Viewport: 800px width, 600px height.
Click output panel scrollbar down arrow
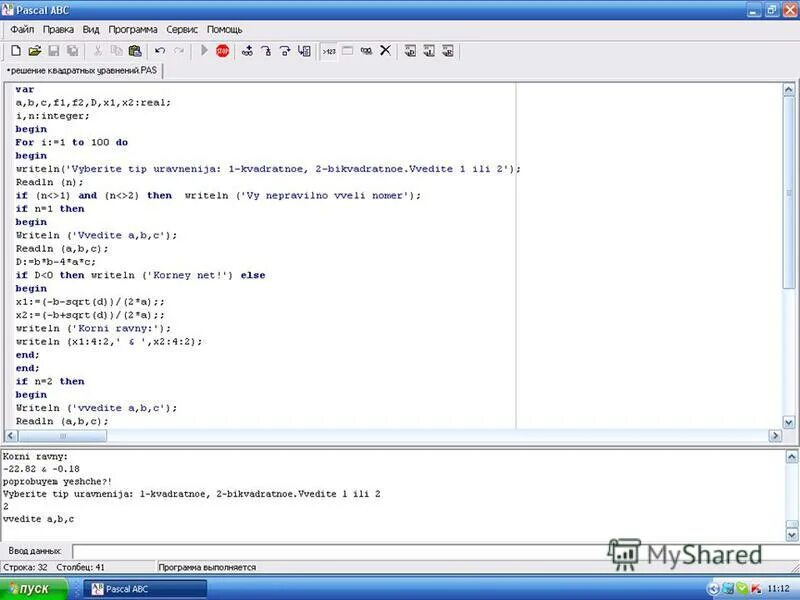pos(791,535)
